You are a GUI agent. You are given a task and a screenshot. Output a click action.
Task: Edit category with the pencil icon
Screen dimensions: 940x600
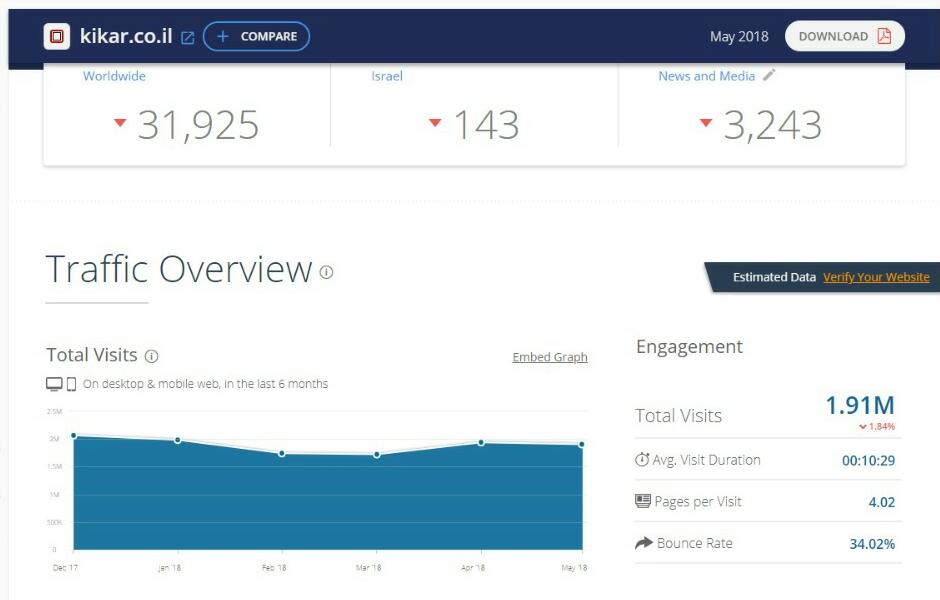pyautogui.click(x=769, y=75)
